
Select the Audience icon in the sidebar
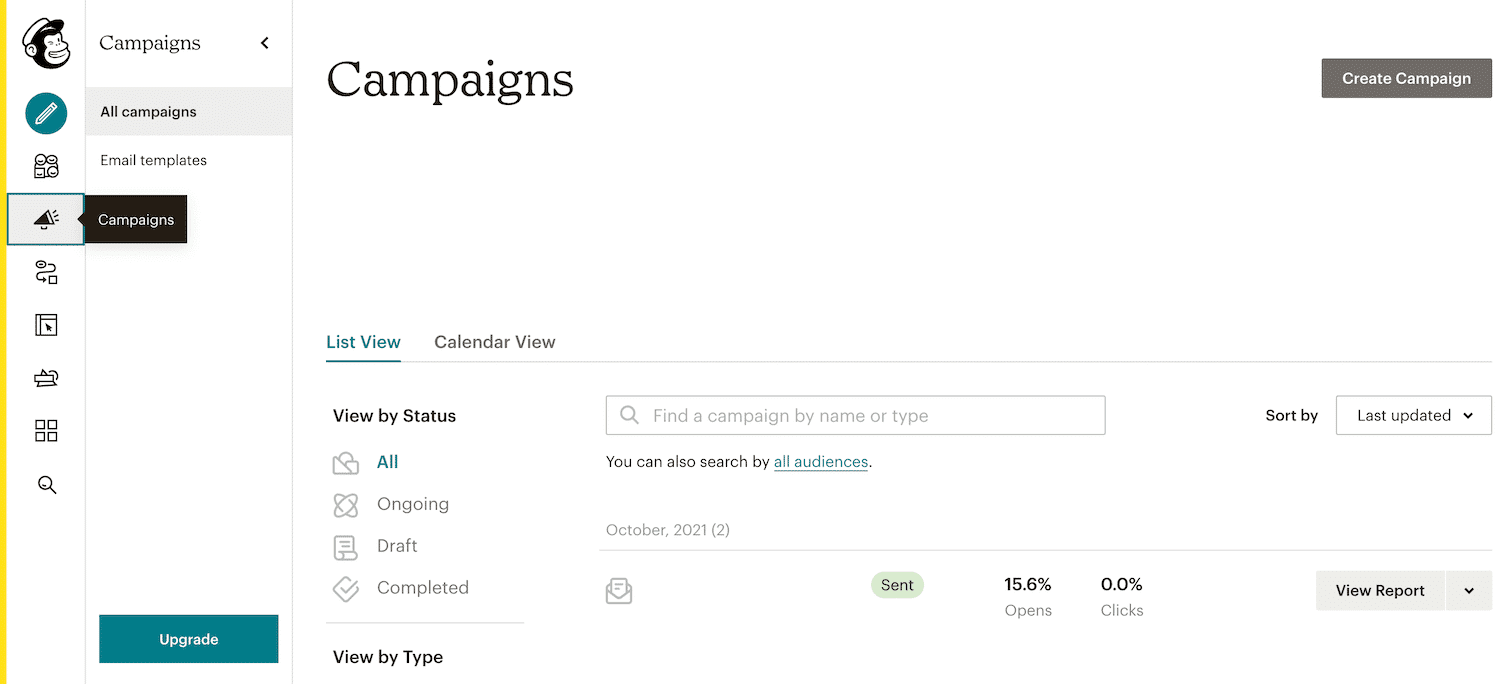click(46, 166)
